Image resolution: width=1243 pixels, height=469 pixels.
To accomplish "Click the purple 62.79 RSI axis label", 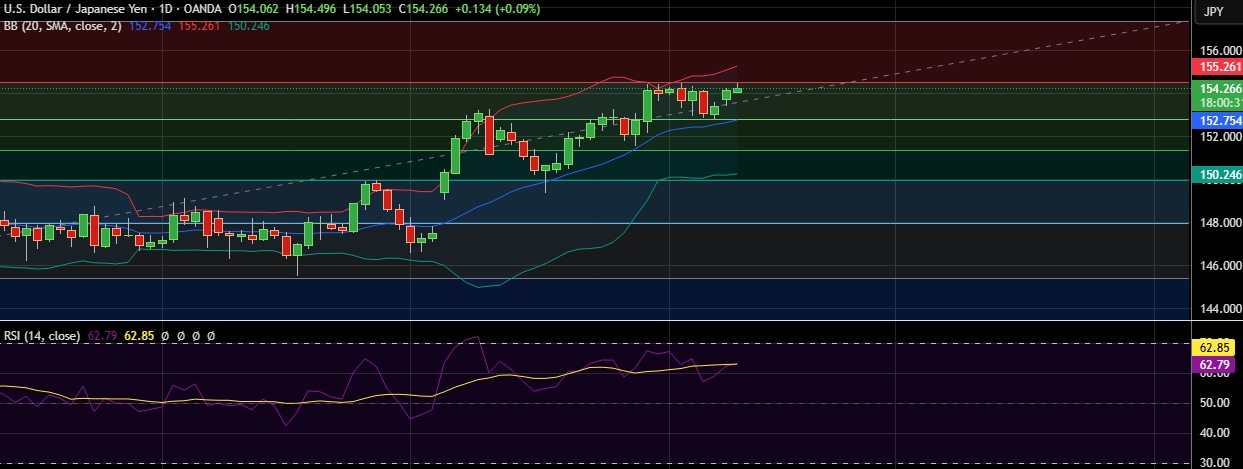I will pos(1214,365).
